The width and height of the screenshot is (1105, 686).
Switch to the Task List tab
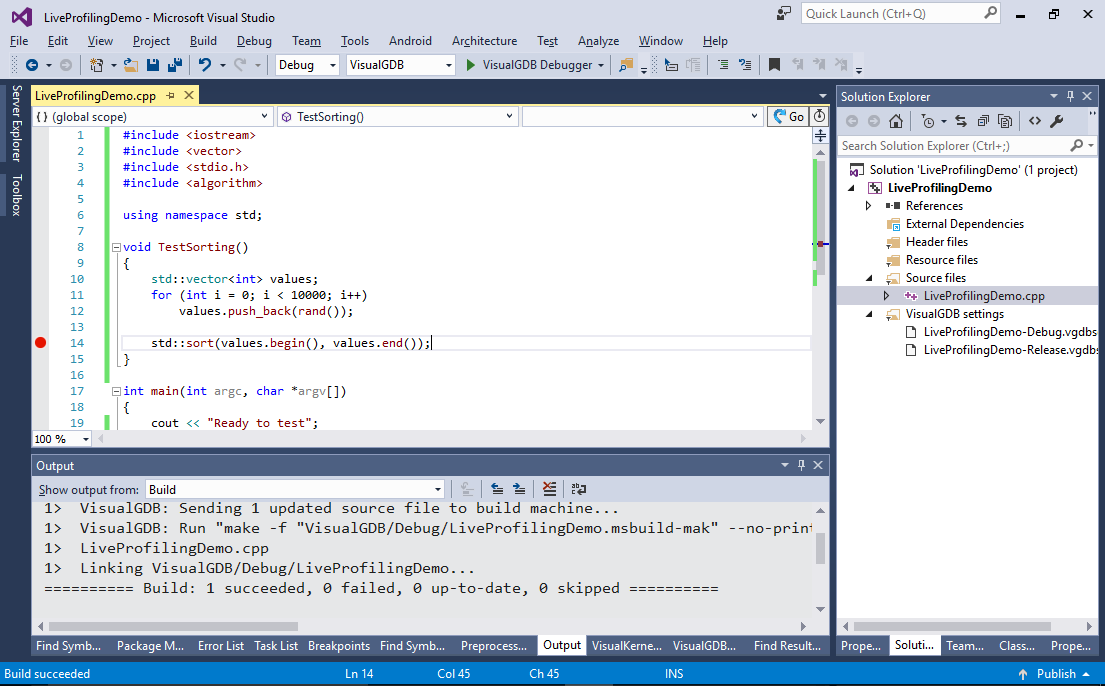[276, 646]
